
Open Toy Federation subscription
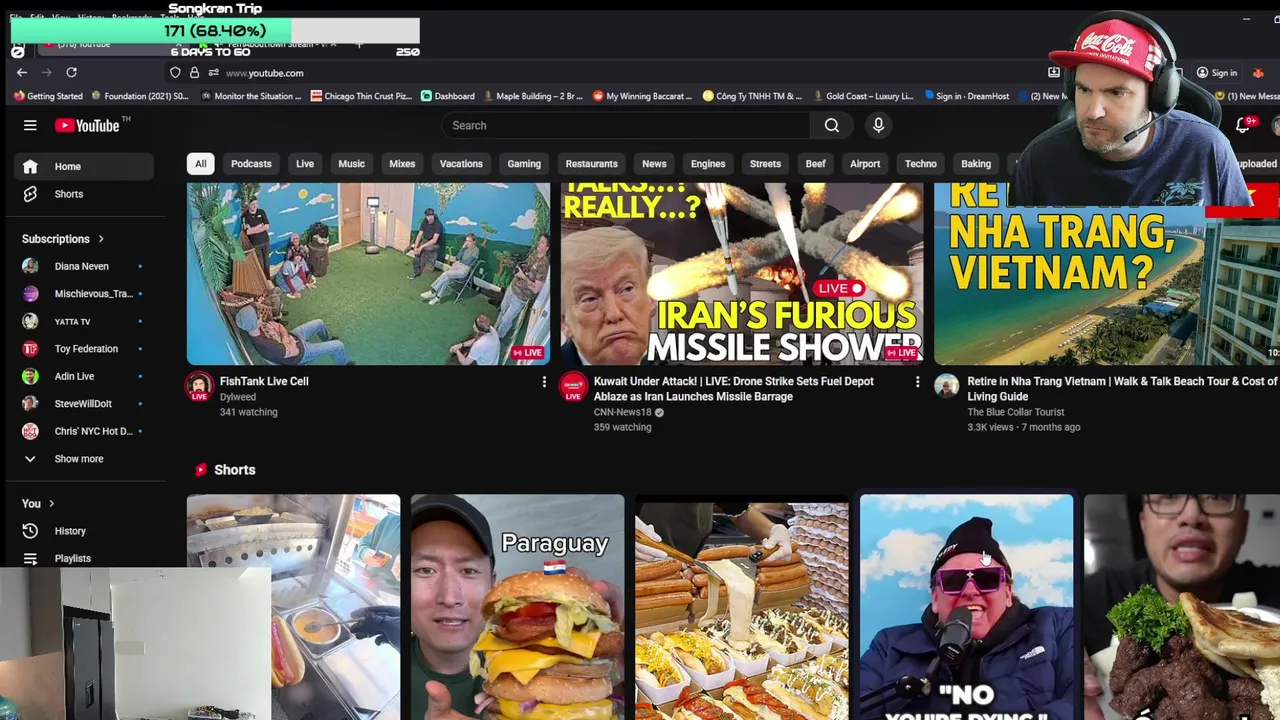tap(84, 349)
